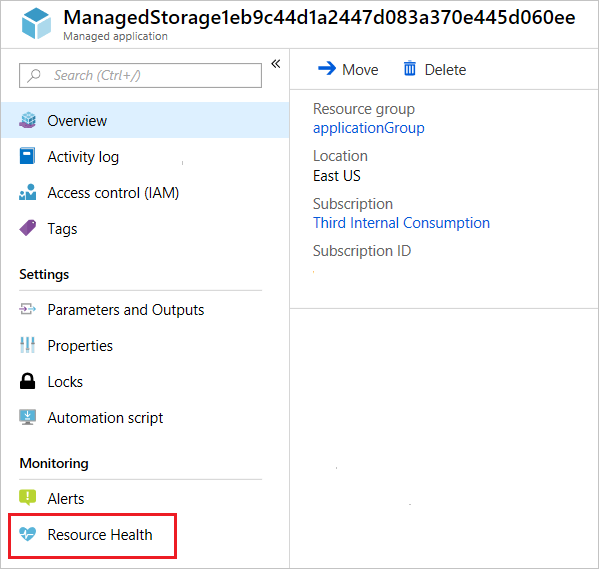This screenshot has width=599, height=569.
Task: Click the green Alerts icon
Action: (28, 498)
